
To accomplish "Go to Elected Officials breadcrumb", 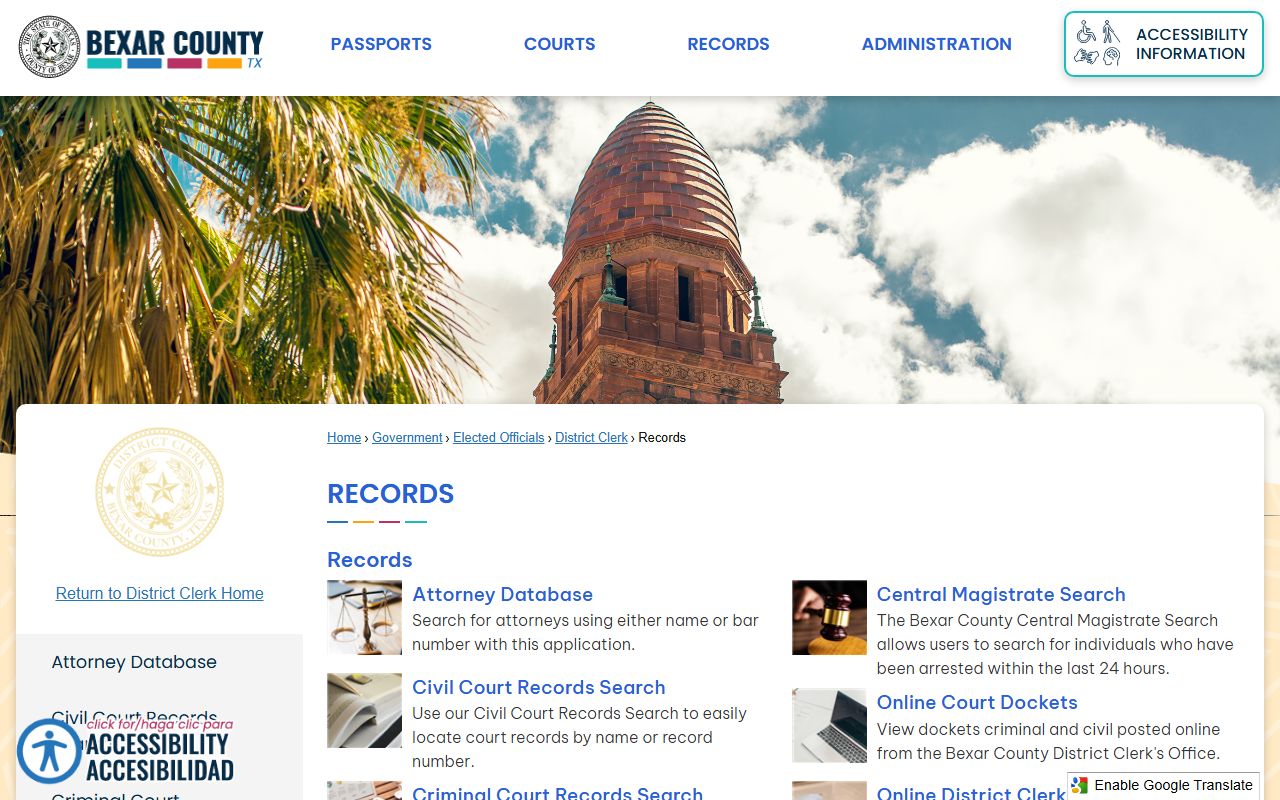I will click(x=498, y=438).
